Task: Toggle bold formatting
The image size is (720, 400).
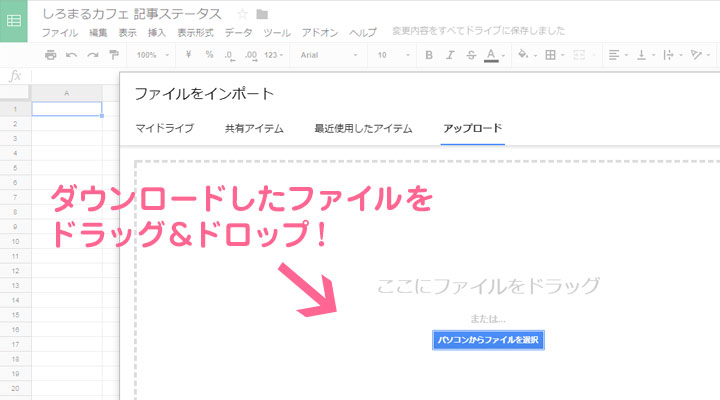Action: (429, 55)
